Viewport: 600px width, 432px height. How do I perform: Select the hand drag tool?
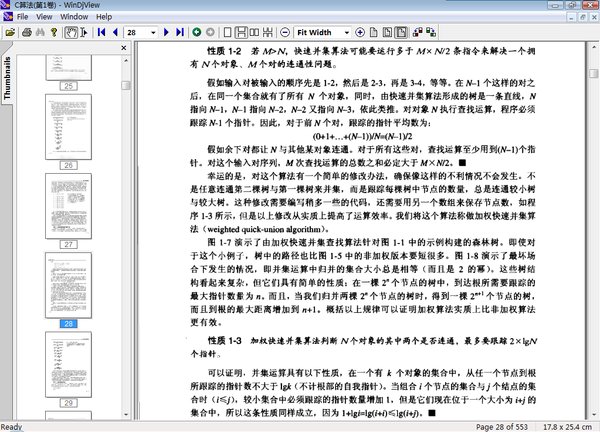pyautogui.click(x=71, y=33)
